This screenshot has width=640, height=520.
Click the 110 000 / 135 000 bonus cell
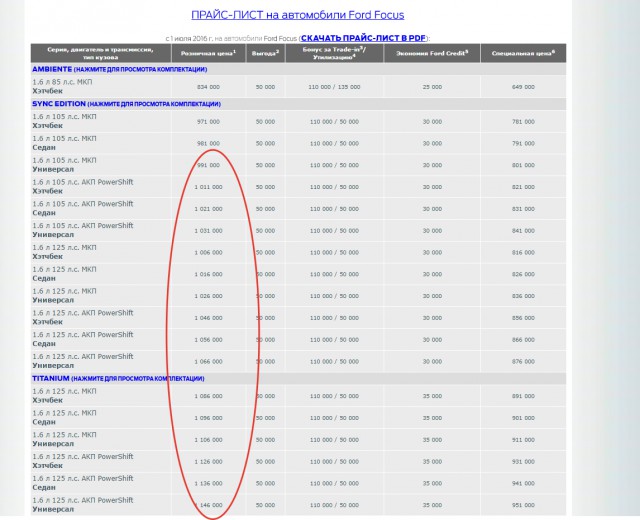334,87
